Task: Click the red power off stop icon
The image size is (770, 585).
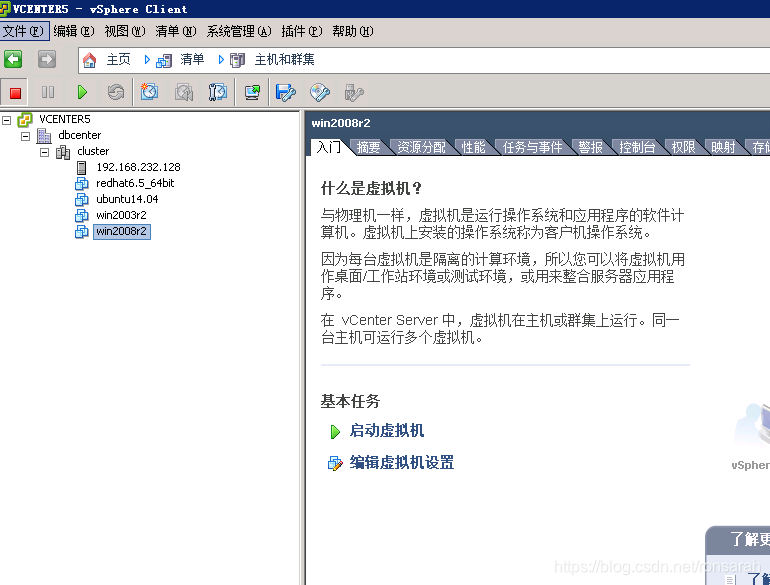Action: (15, 92)
